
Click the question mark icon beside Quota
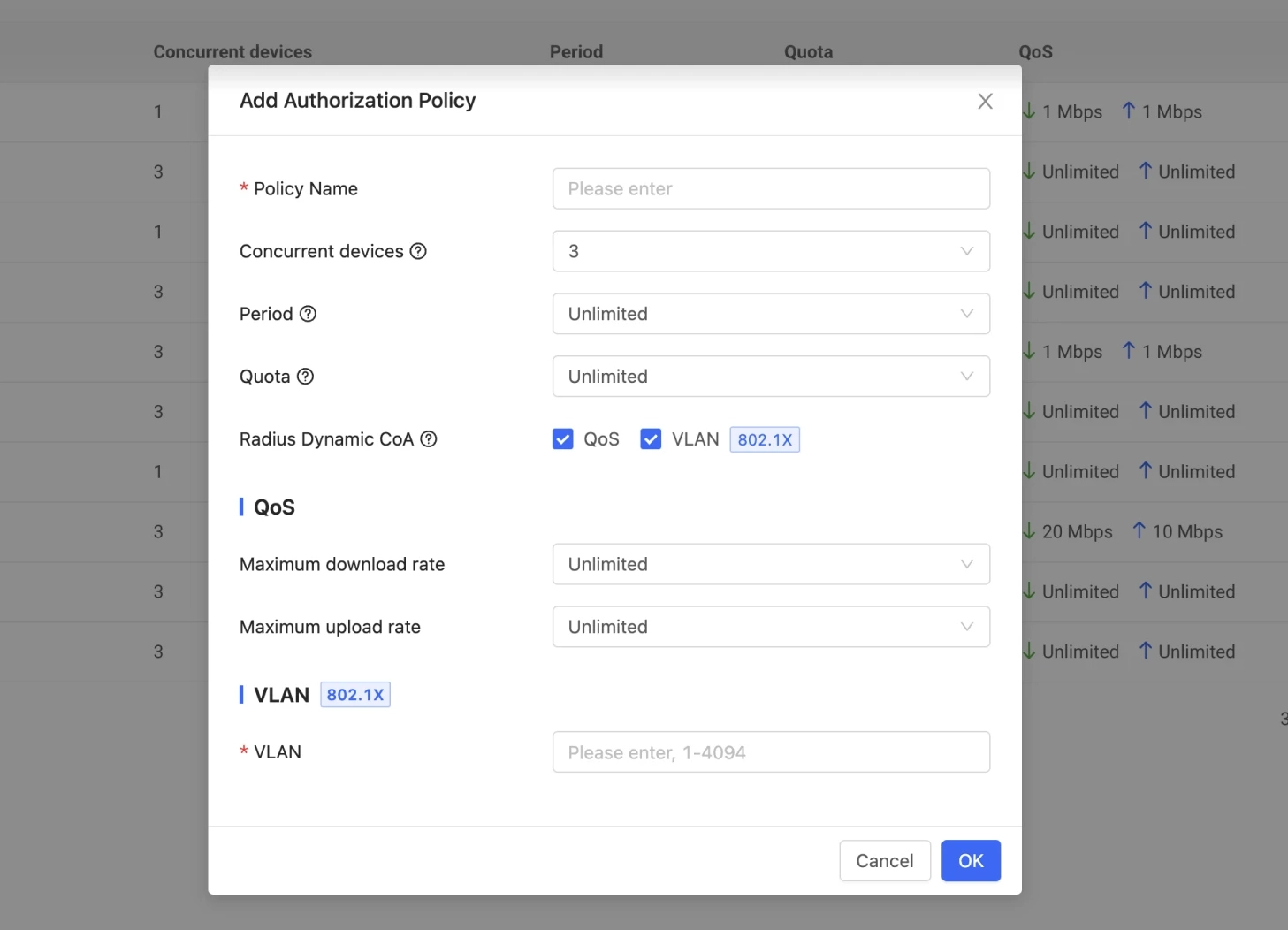coord(305,377)
